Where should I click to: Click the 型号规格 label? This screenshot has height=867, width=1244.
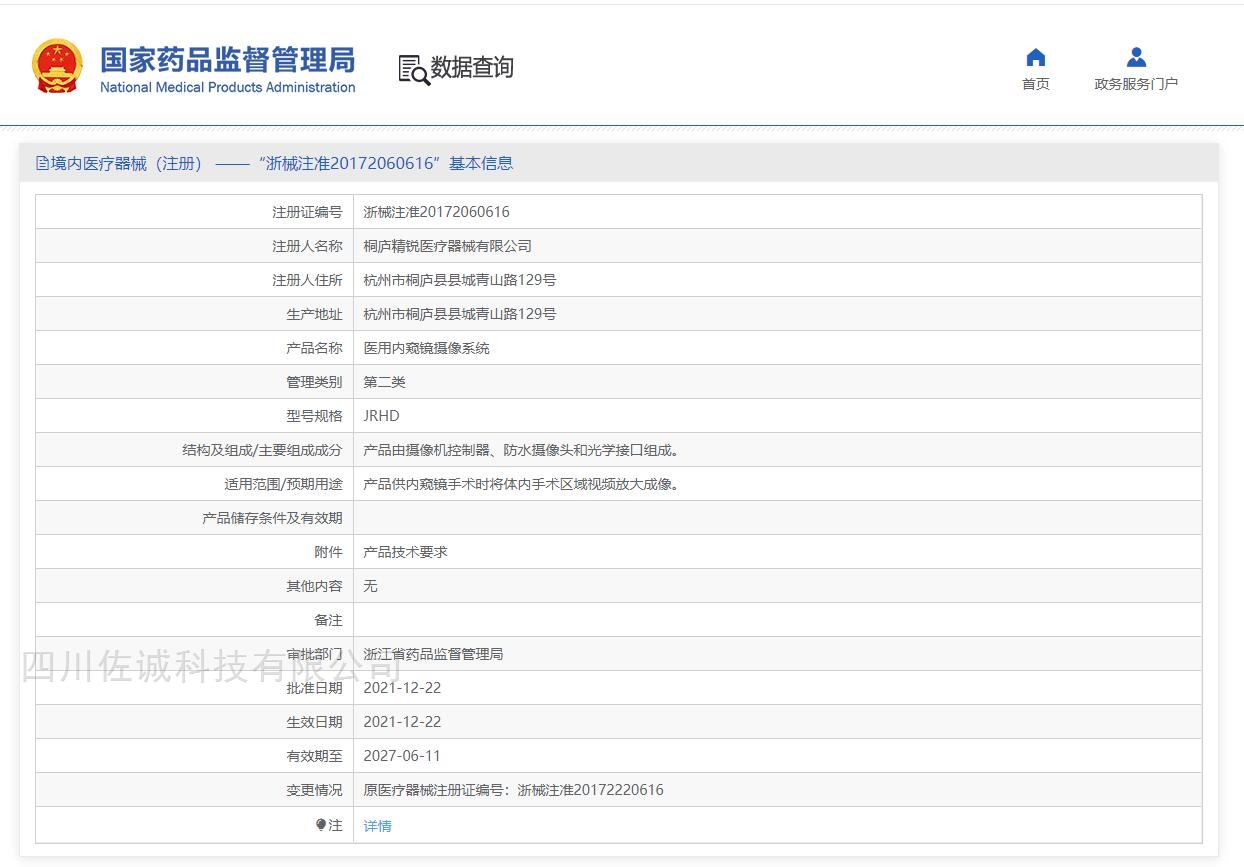click(x=314, y=416)
